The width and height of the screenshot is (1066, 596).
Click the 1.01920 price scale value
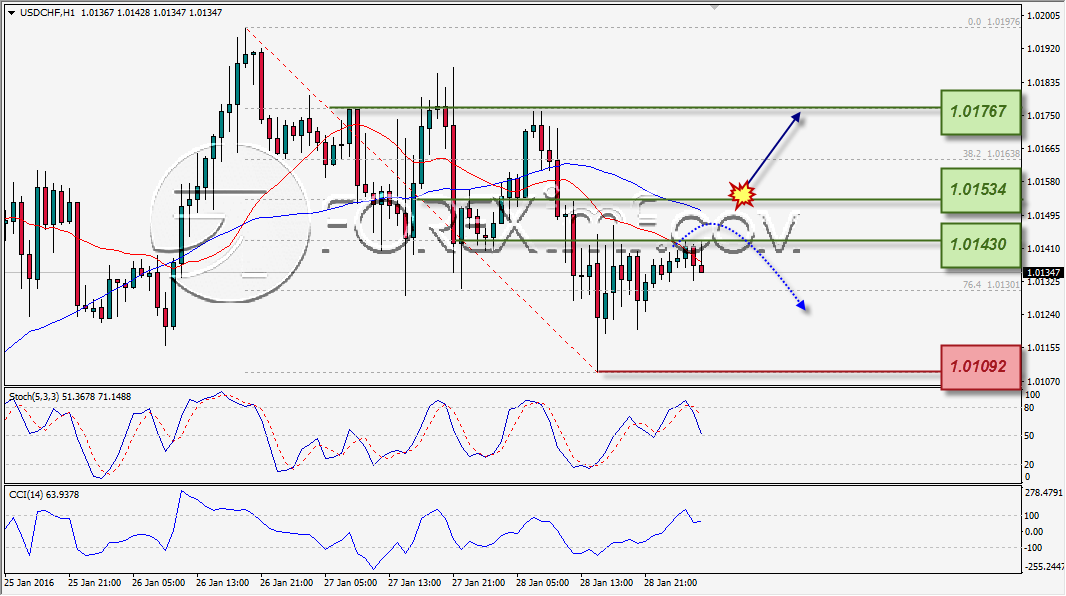tap(1043, 49)
